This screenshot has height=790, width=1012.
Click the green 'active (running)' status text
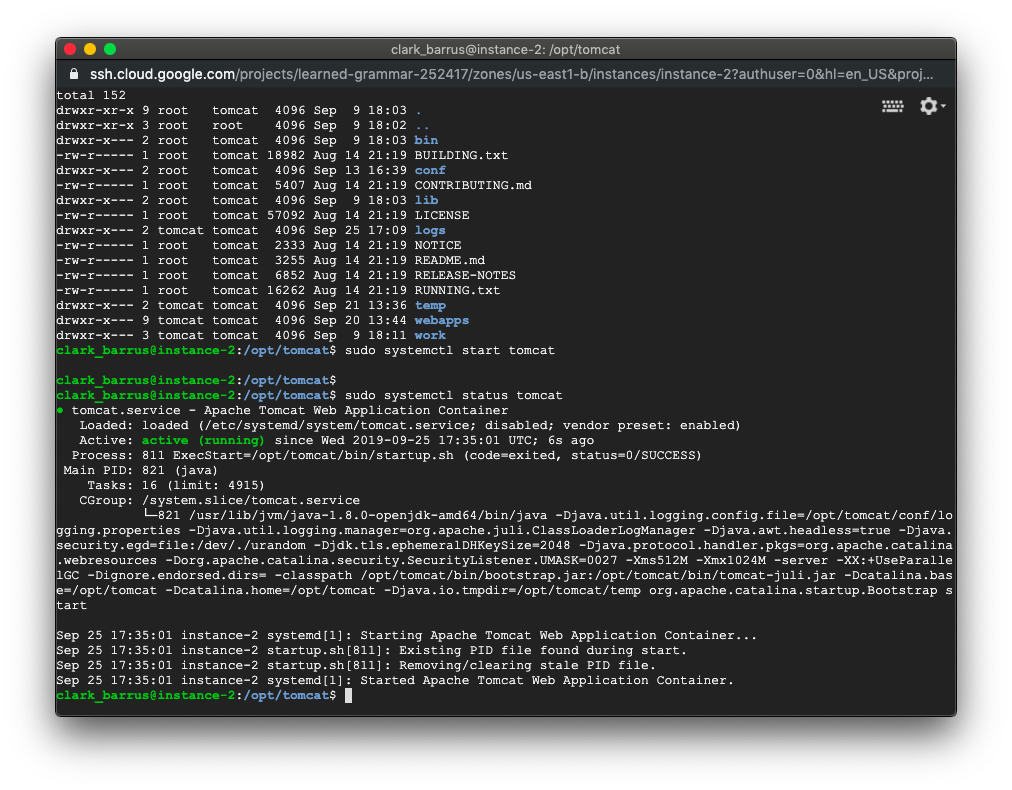pos(203,440)
